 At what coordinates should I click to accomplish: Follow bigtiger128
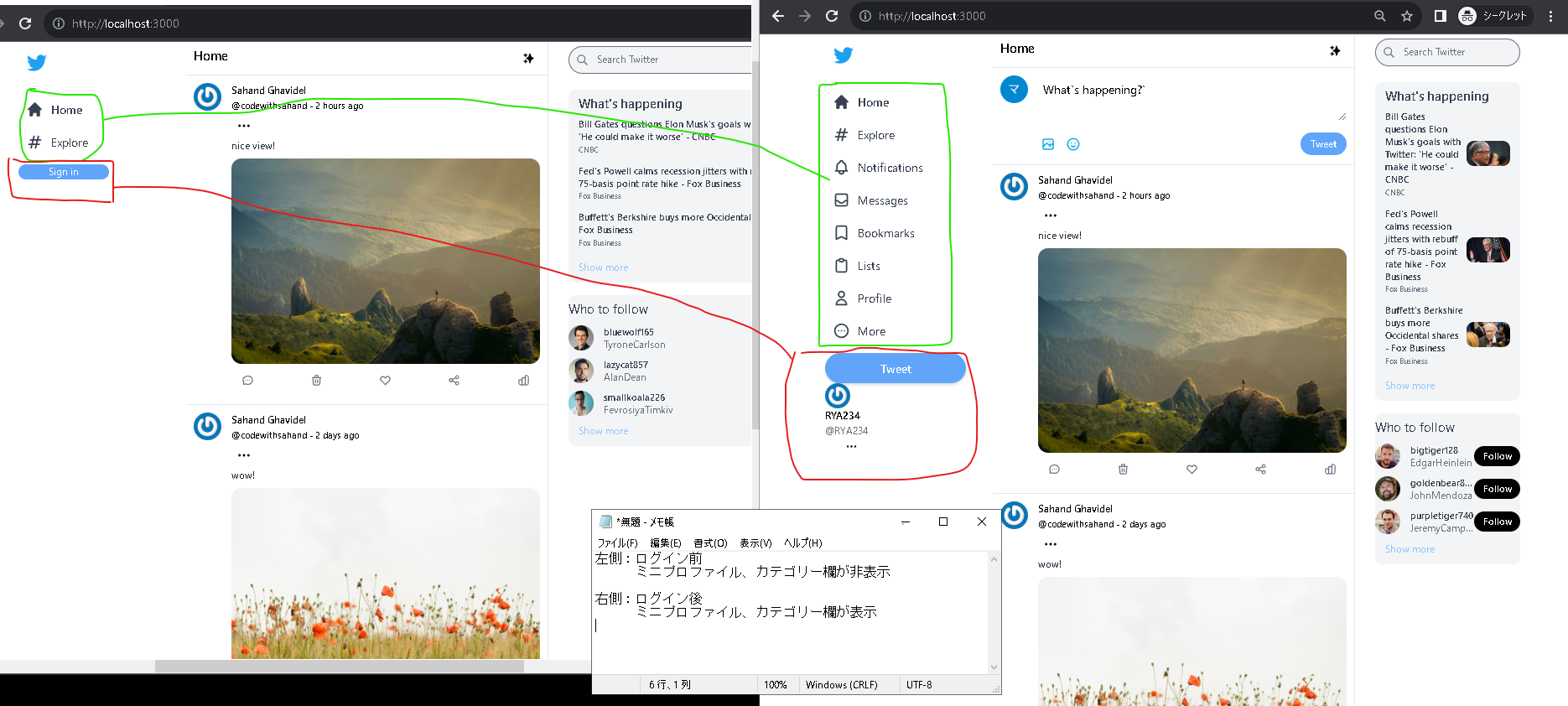(x=1497, y=456)
